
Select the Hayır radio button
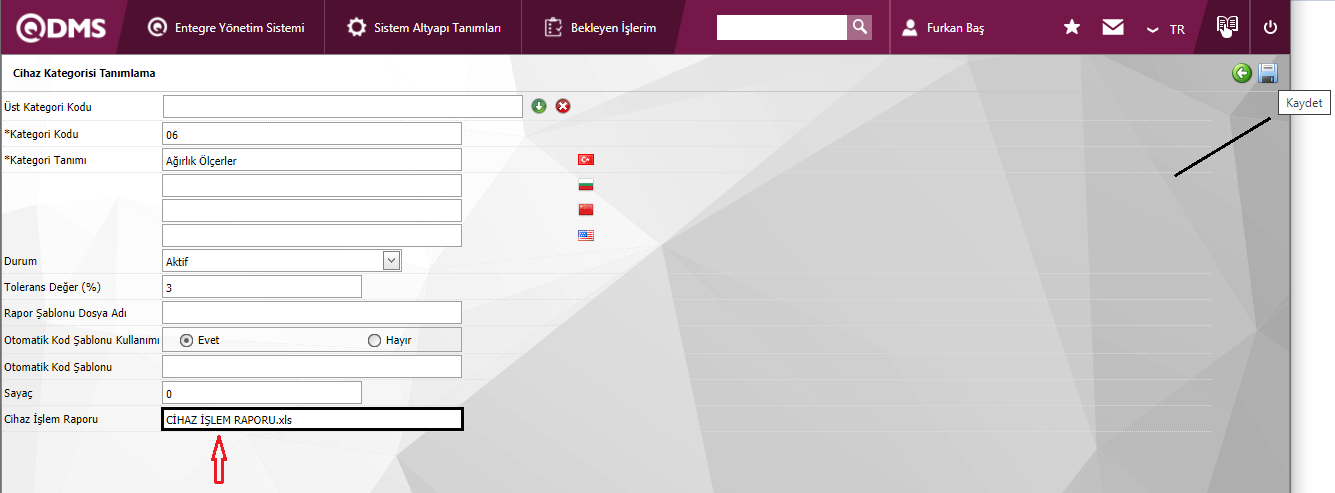point(375,340)
